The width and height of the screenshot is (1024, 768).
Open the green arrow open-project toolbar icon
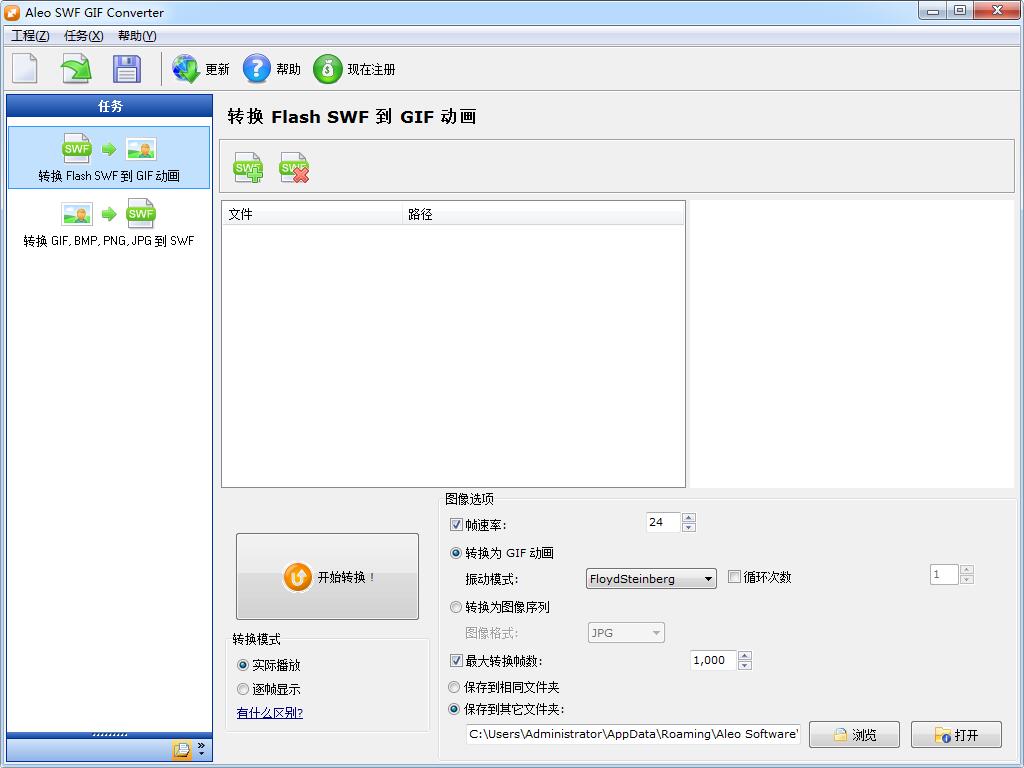[74, 68]
